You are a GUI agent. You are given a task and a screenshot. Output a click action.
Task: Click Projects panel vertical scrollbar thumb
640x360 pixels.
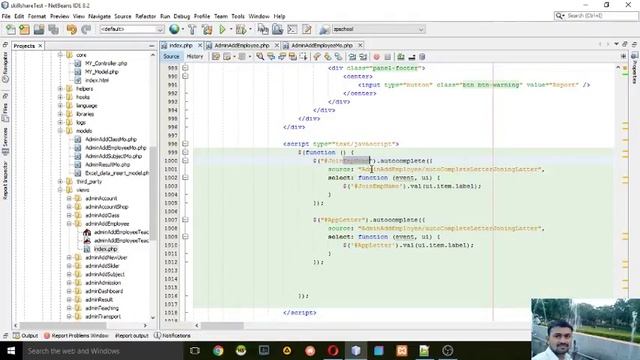point(153,193)
